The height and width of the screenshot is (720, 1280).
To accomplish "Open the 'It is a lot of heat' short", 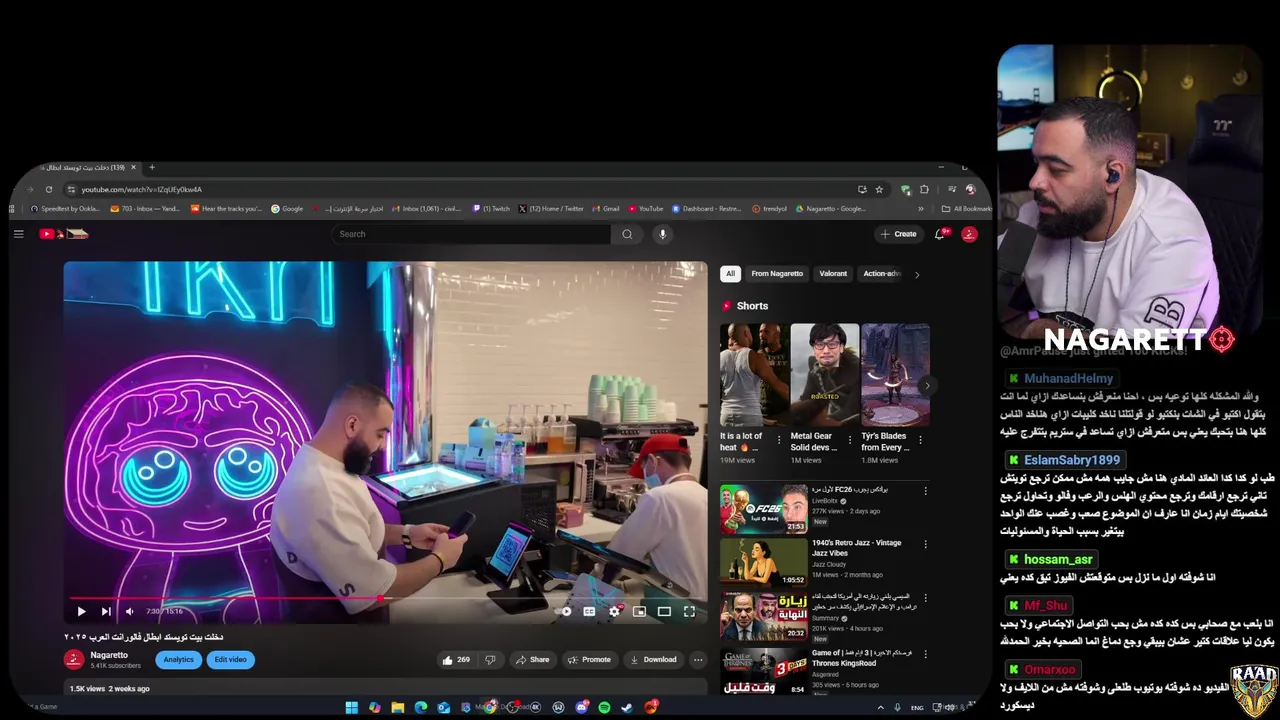I will pos(753,375).
